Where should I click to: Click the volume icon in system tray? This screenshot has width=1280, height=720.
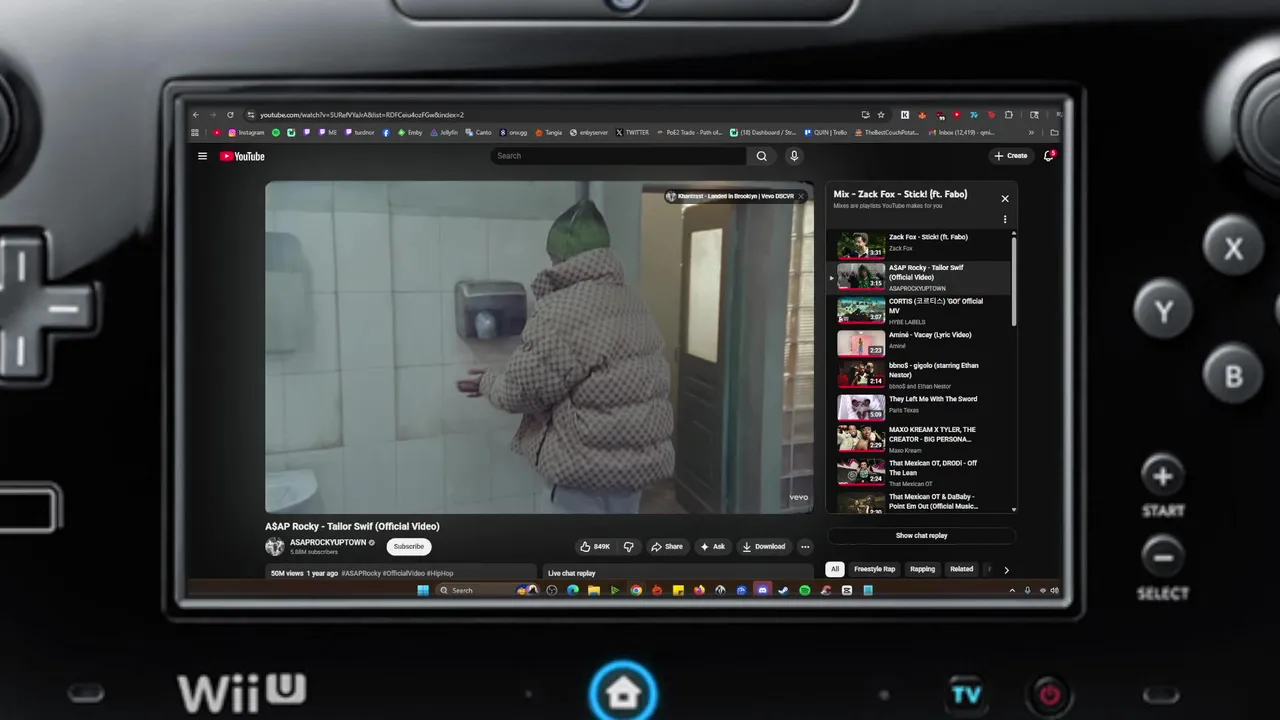1054,591
